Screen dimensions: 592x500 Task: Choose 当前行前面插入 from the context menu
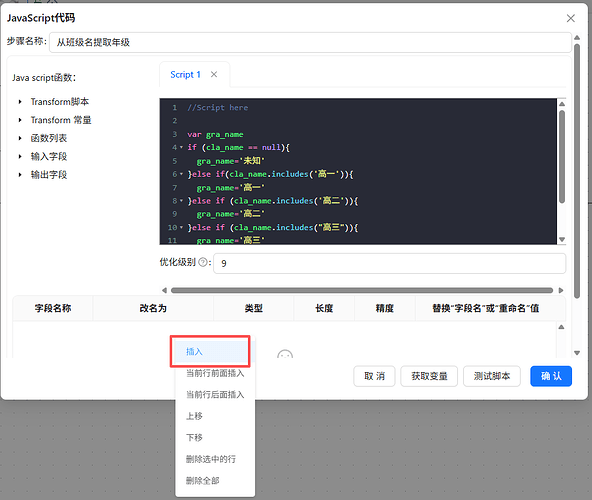[215, 373]
